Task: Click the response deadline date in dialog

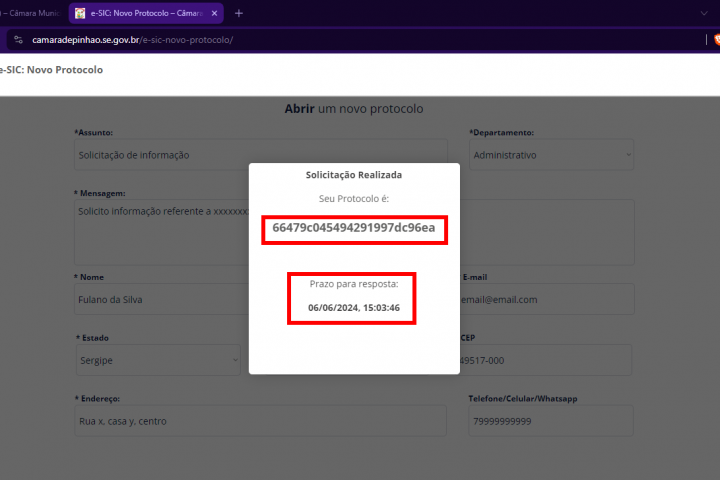Action: [x=354, y=308]
